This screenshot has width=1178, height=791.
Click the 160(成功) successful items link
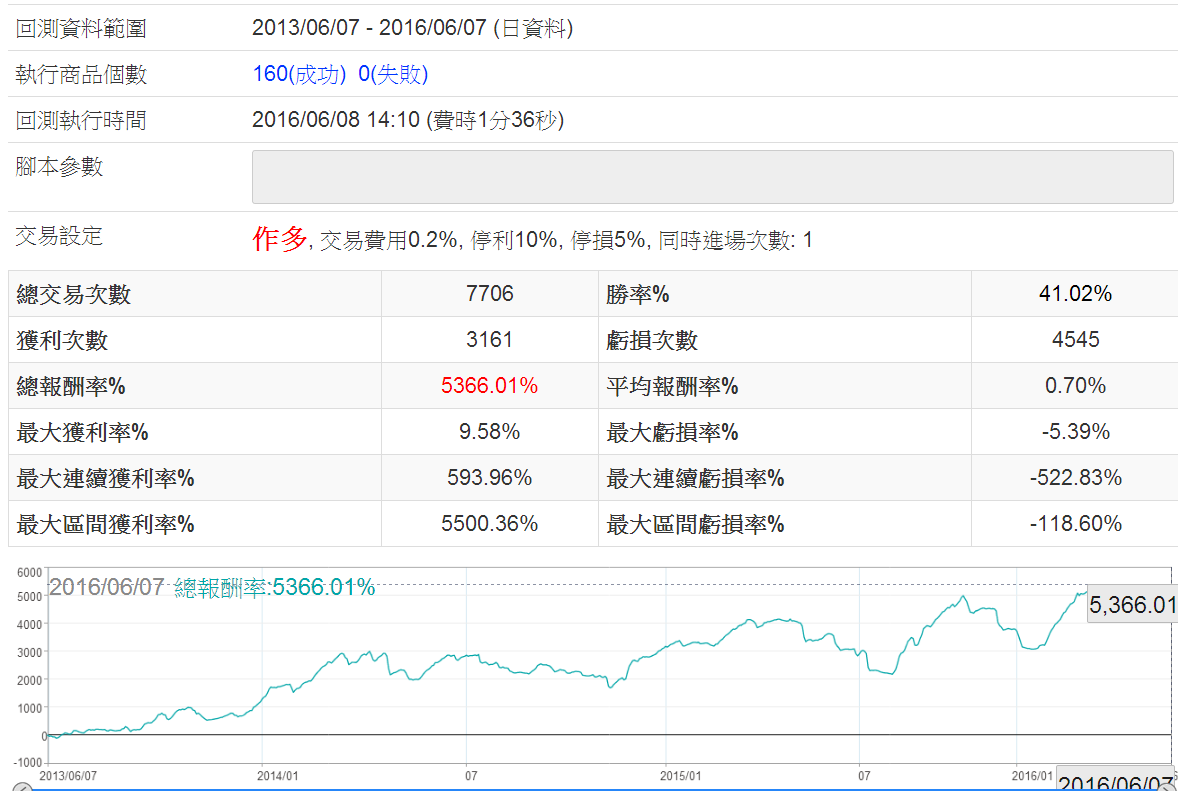pos(299,74)
